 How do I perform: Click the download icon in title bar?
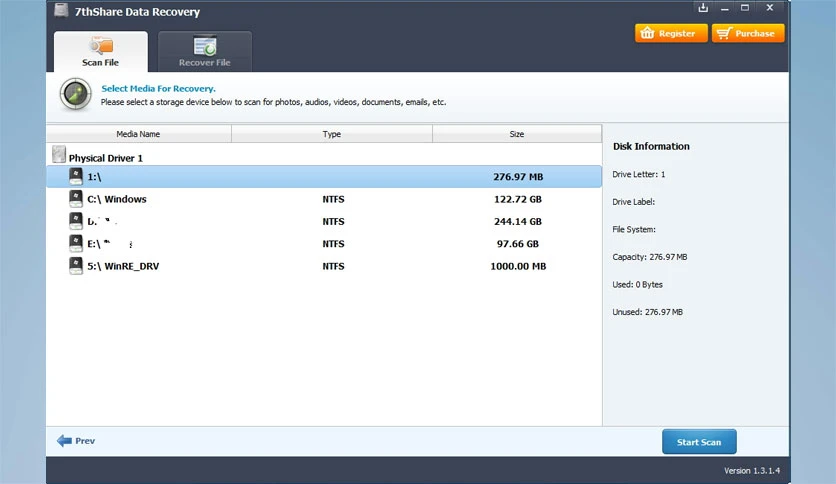coord(703,7)
